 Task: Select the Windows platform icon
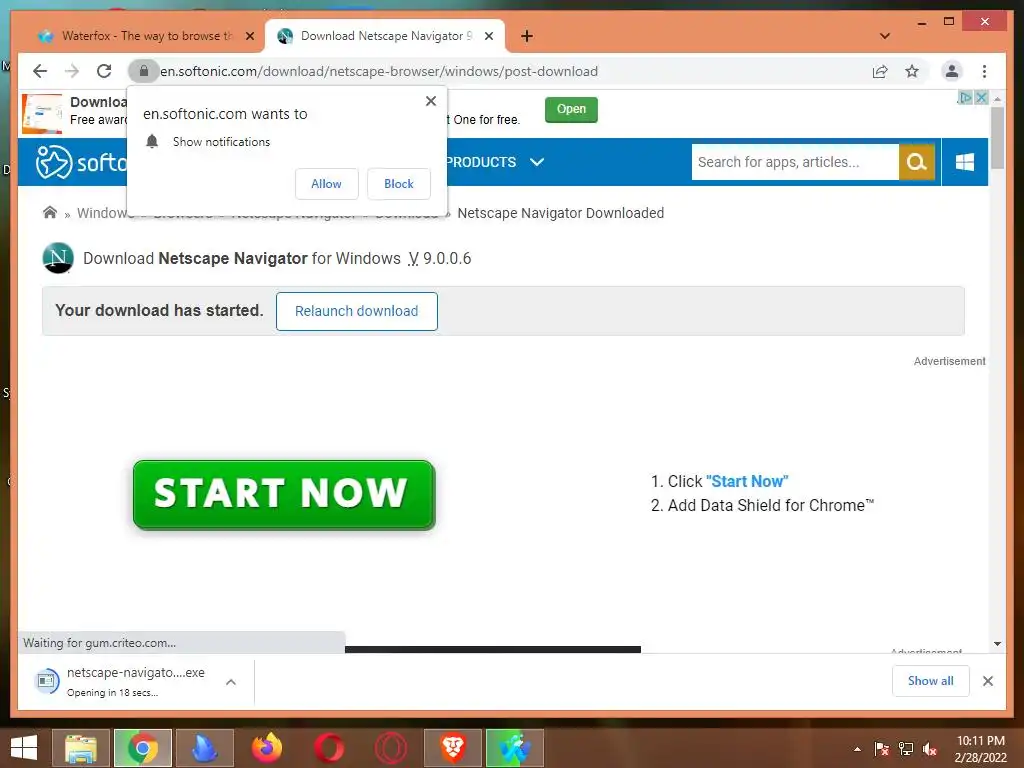pos(965,162)
